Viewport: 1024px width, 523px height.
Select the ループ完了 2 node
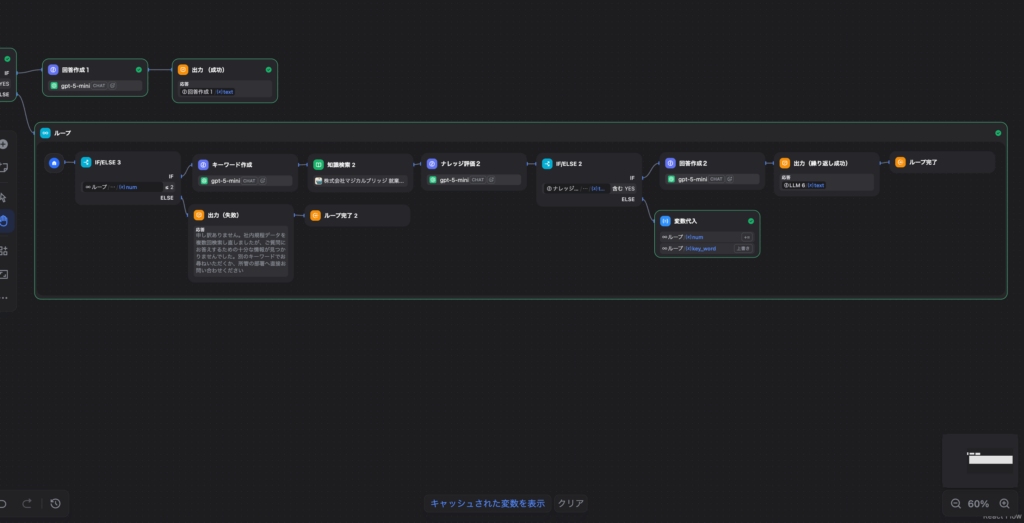click(358, 215)
